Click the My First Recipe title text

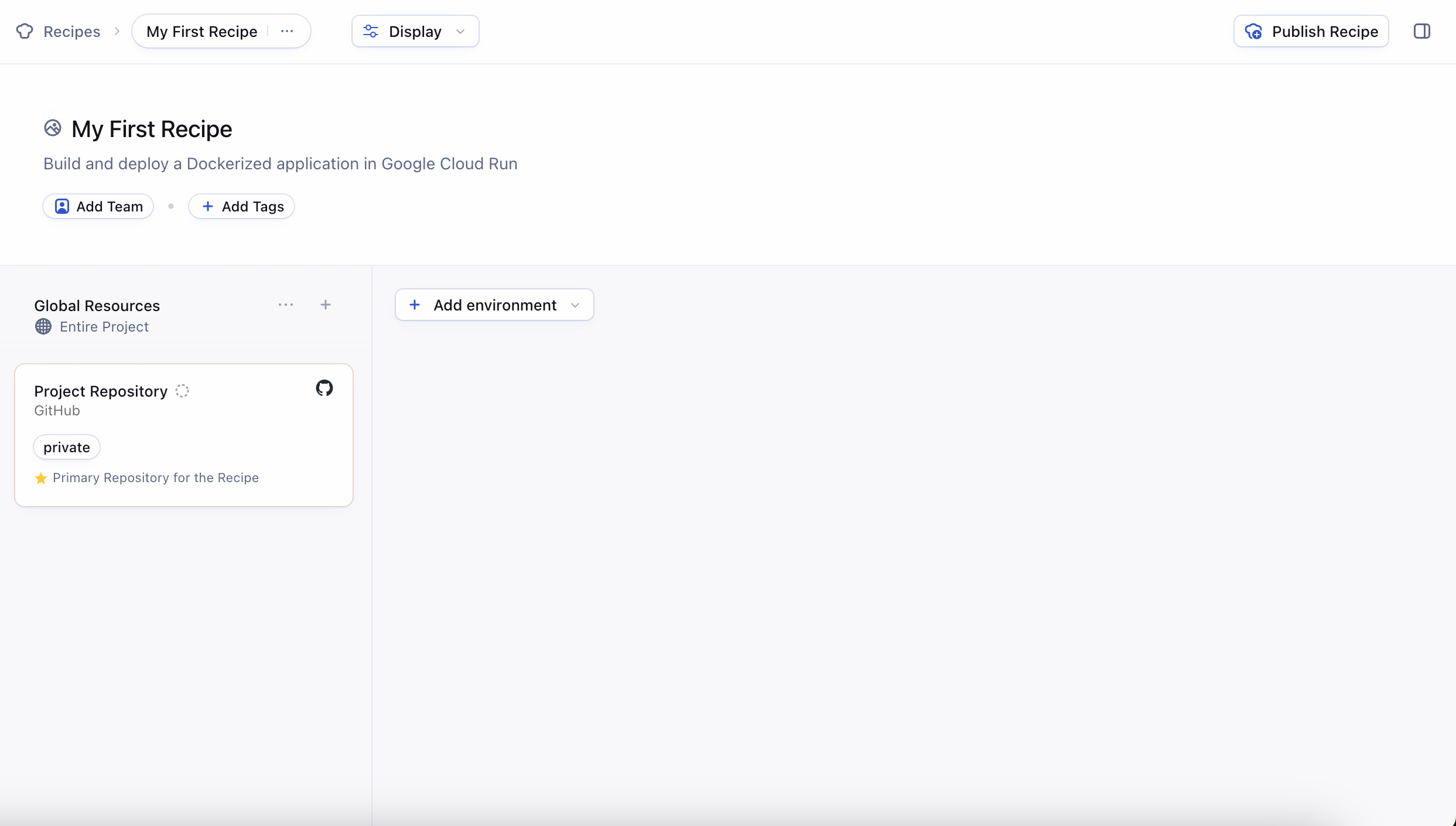(152, 128)
